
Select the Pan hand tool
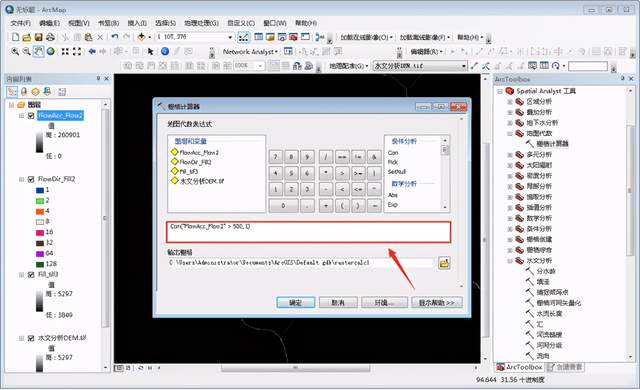[x=39, y=51]
